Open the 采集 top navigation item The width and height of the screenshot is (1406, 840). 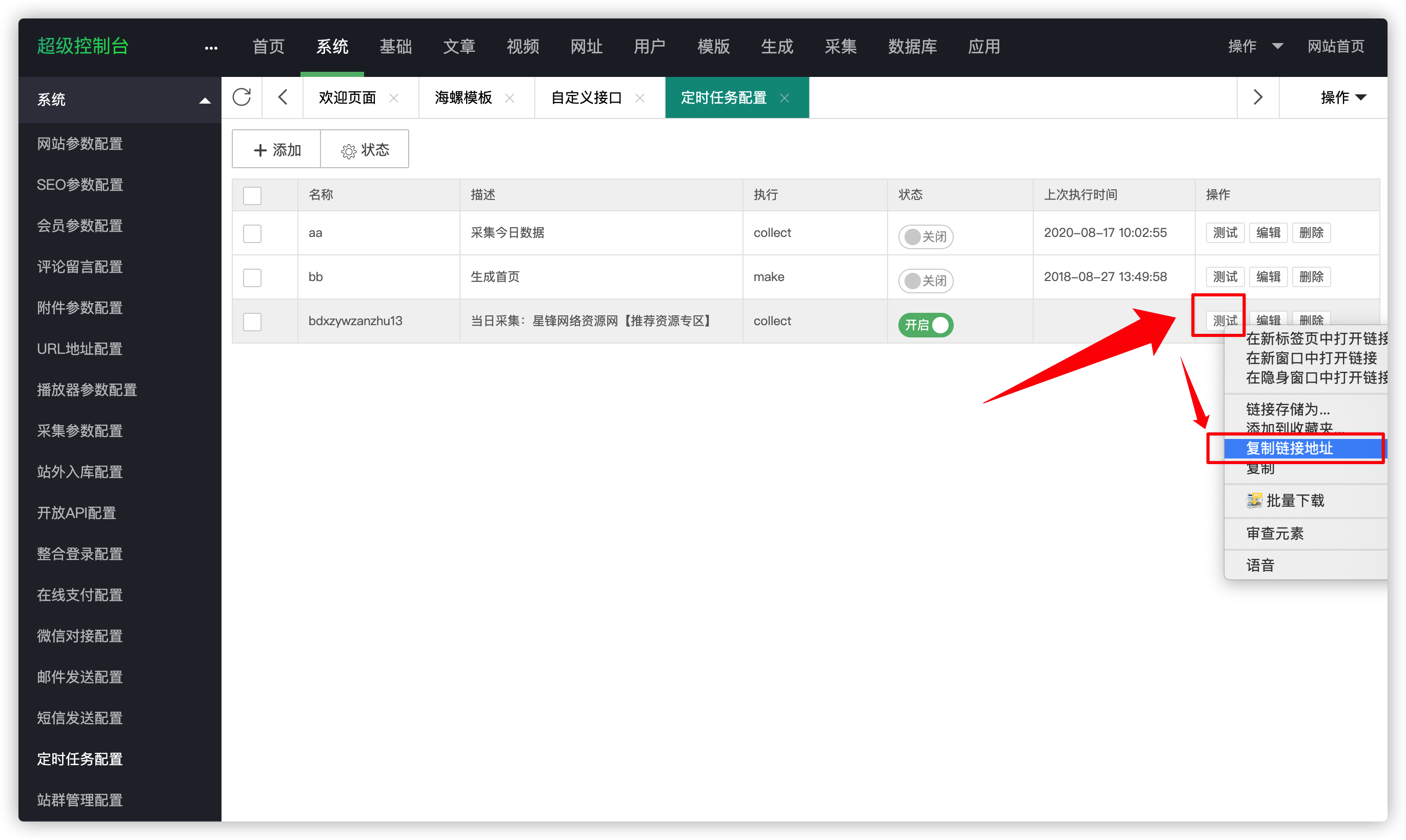pos(840,47)
